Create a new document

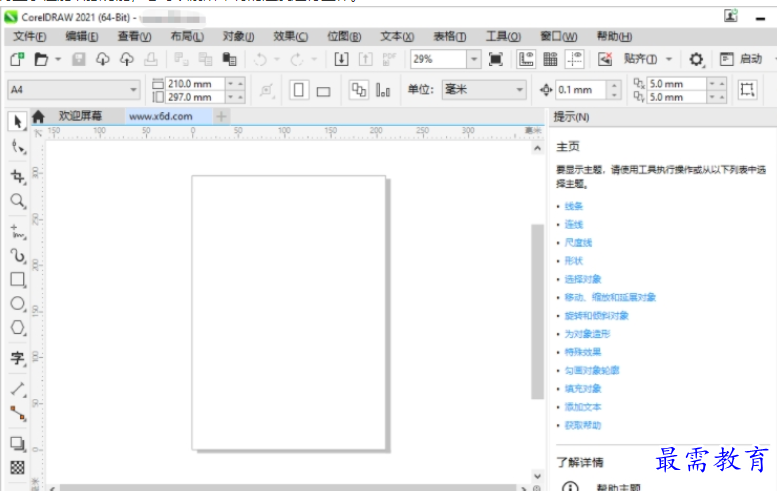[17, 59]
